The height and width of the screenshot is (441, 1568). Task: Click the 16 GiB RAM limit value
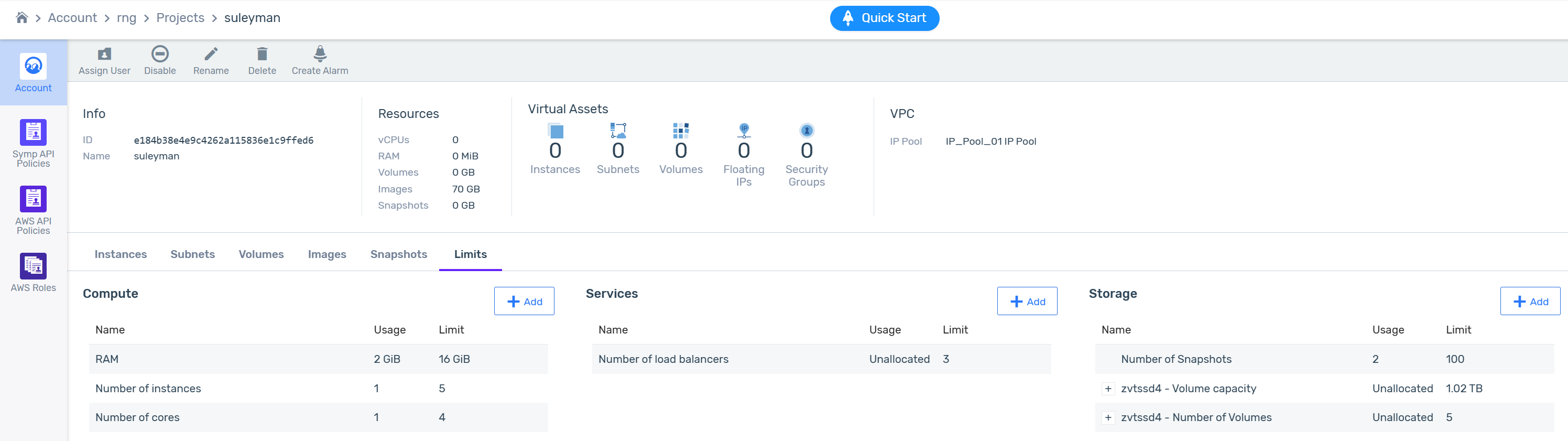pos(454,359)
